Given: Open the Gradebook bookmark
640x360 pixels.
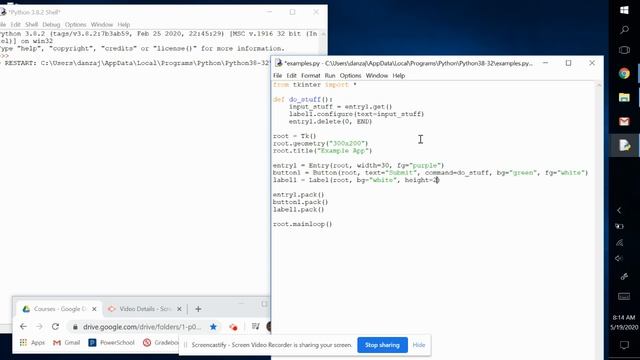Looking at the screenshot, I should (x=161, y=342).
